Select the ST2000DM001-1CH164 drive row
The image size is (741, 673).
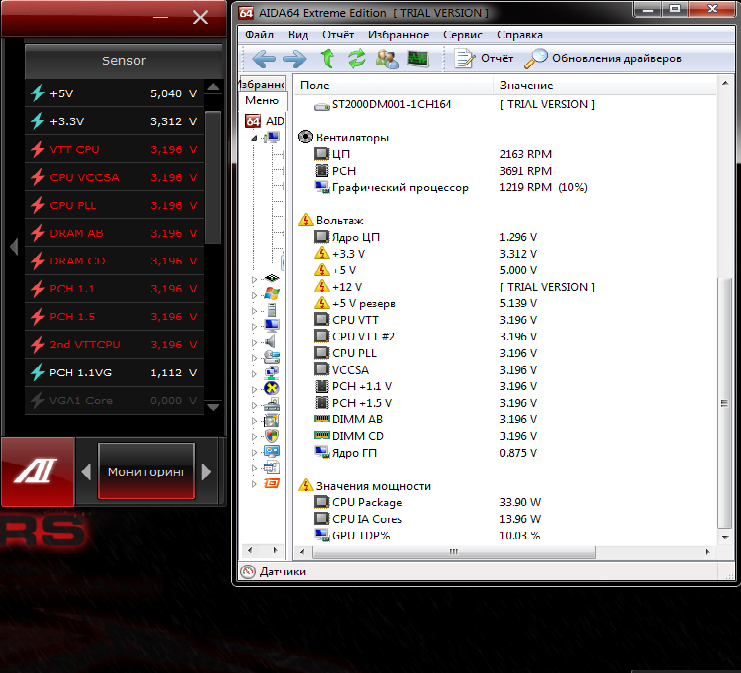pos(505,104)
